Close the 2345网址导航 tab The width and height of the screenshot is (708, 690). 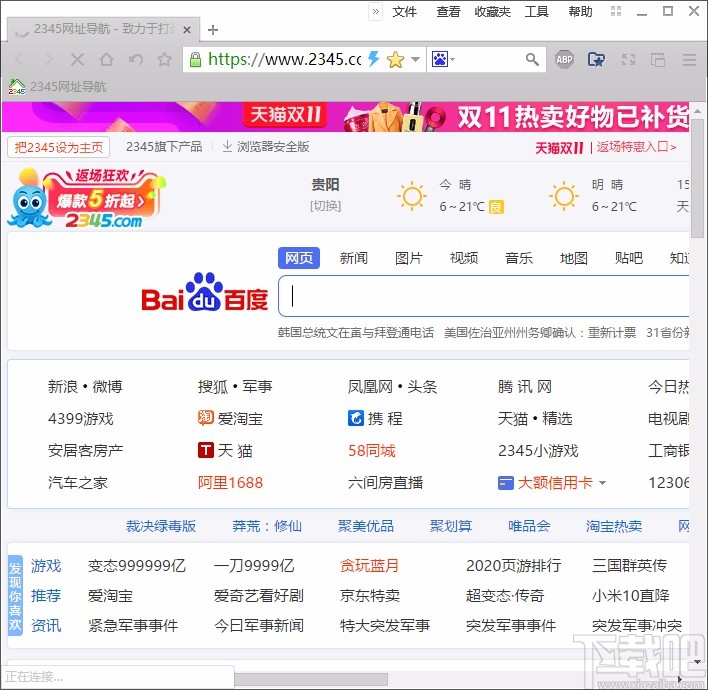coord(187,30)
